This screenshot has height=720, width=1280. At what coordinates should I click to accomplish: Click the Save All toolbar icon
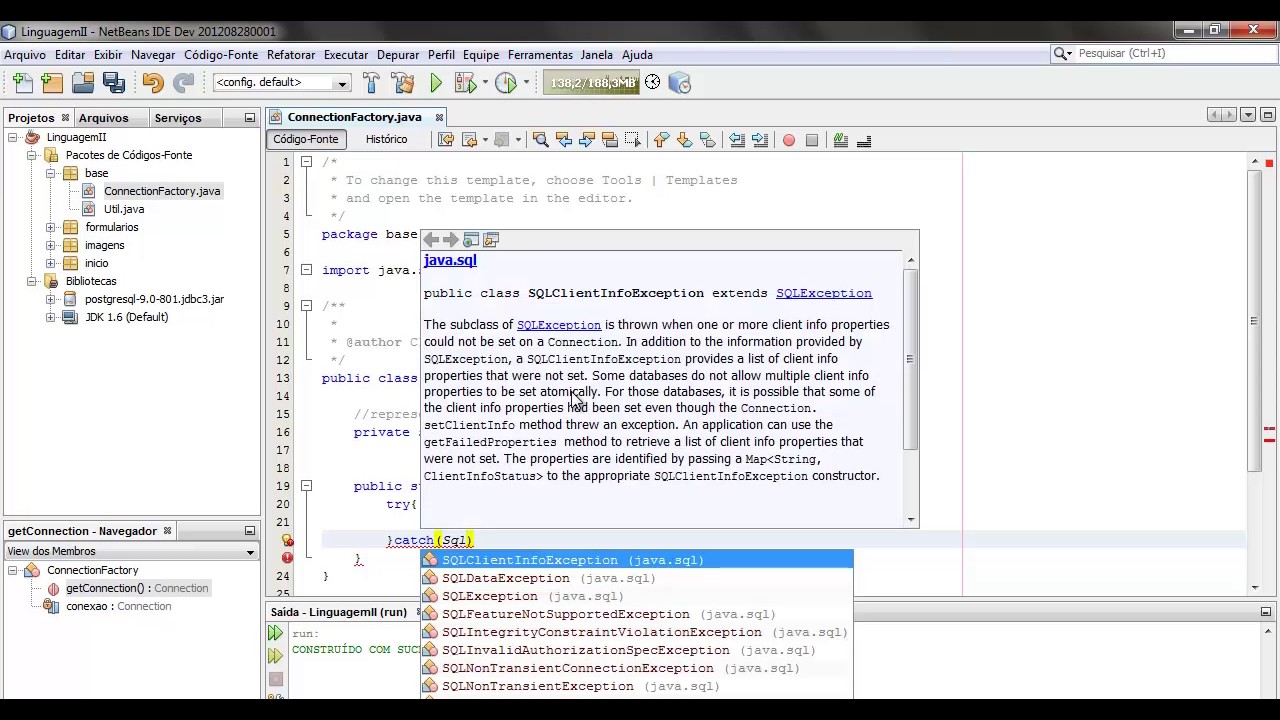pos(113,83)
